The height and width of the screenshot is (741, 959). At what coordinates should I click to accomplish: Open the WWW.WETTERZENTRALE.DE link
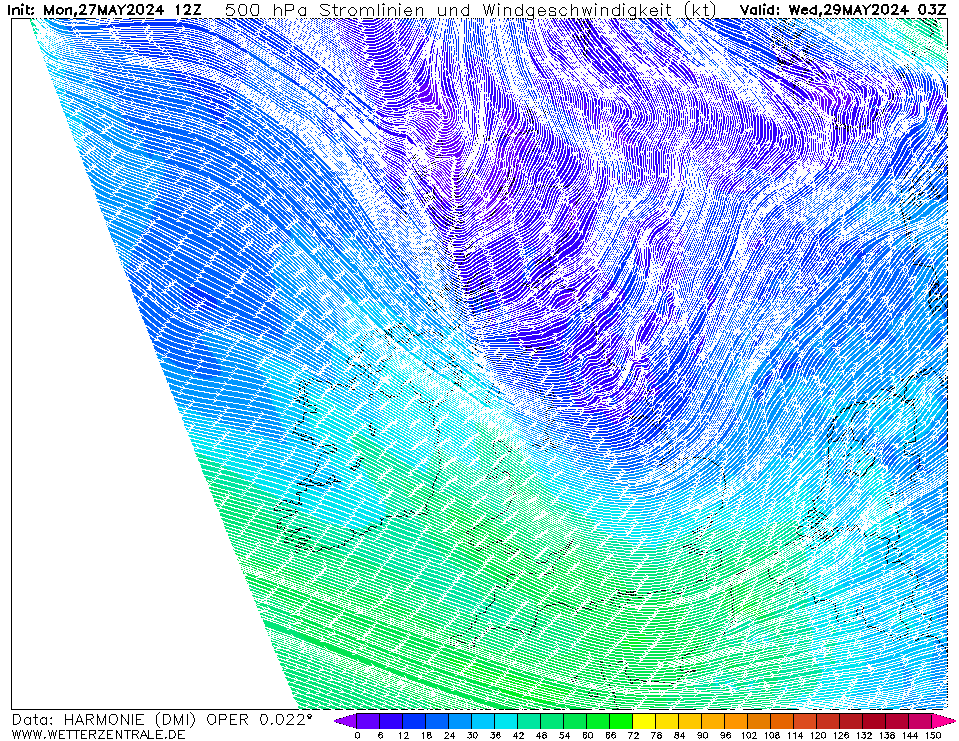coord(98,734)
